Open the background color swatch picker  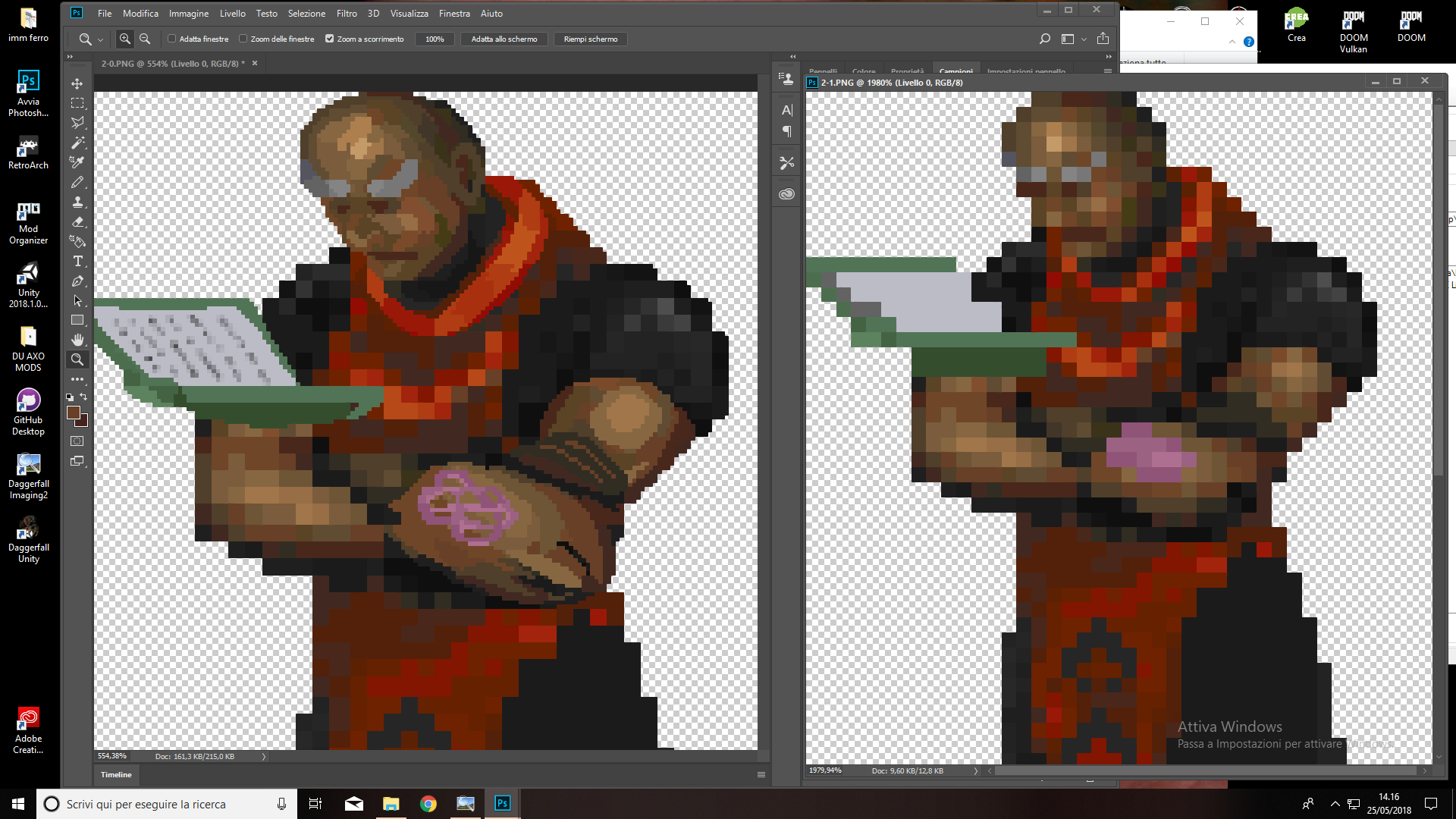pos(83,422)
